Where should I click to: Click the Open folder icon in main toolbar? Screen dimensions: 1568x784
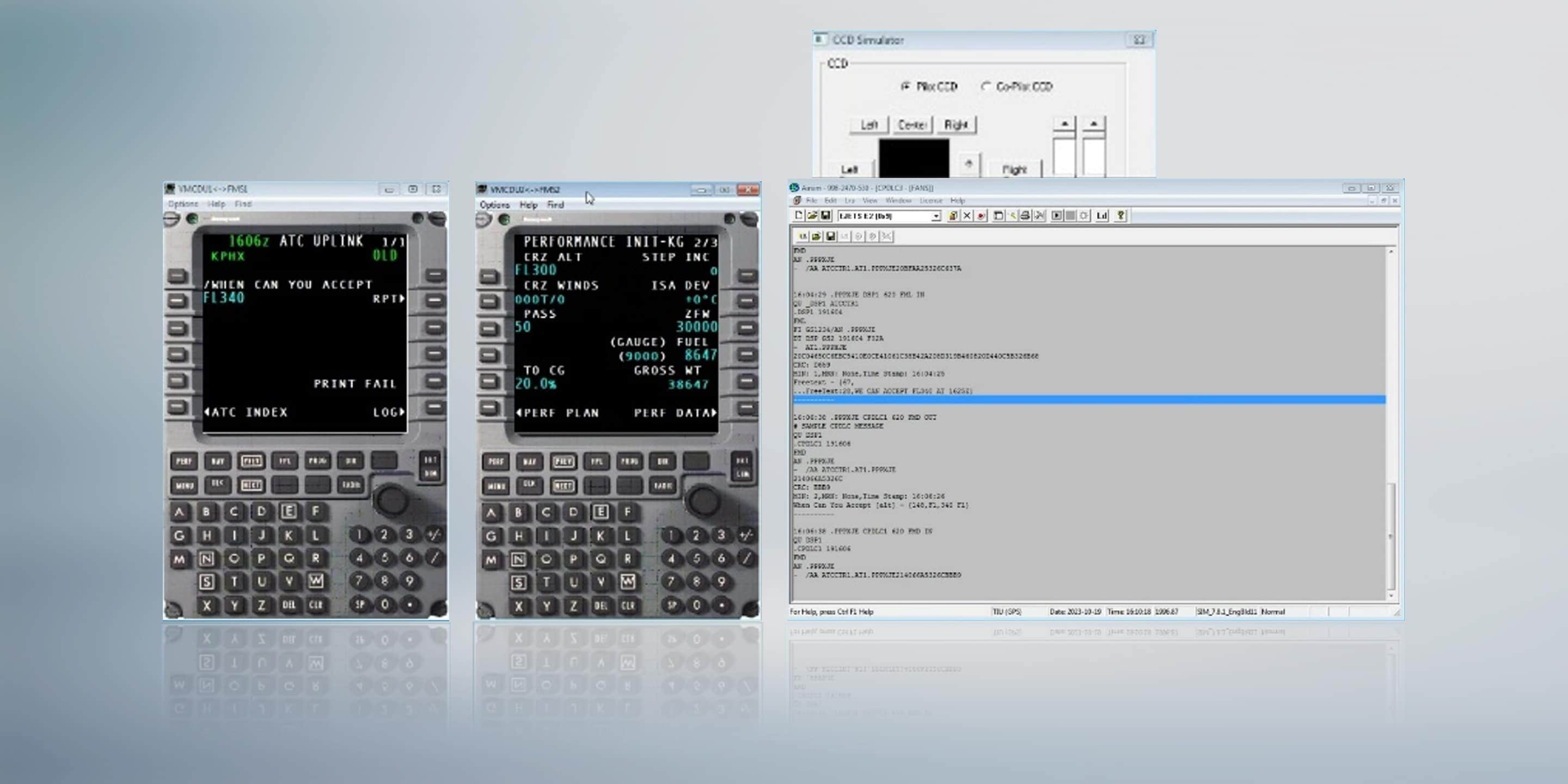pyautogui.click(x=812, y=216)
